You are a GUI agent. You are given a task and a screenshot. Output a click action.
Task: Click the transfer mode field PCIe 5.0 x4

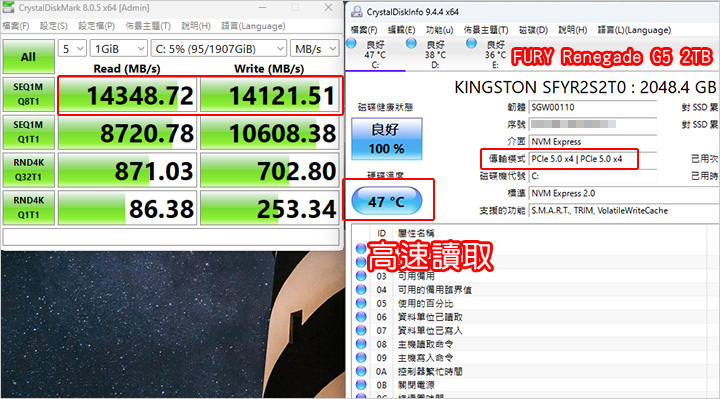(x=593, y=159)
